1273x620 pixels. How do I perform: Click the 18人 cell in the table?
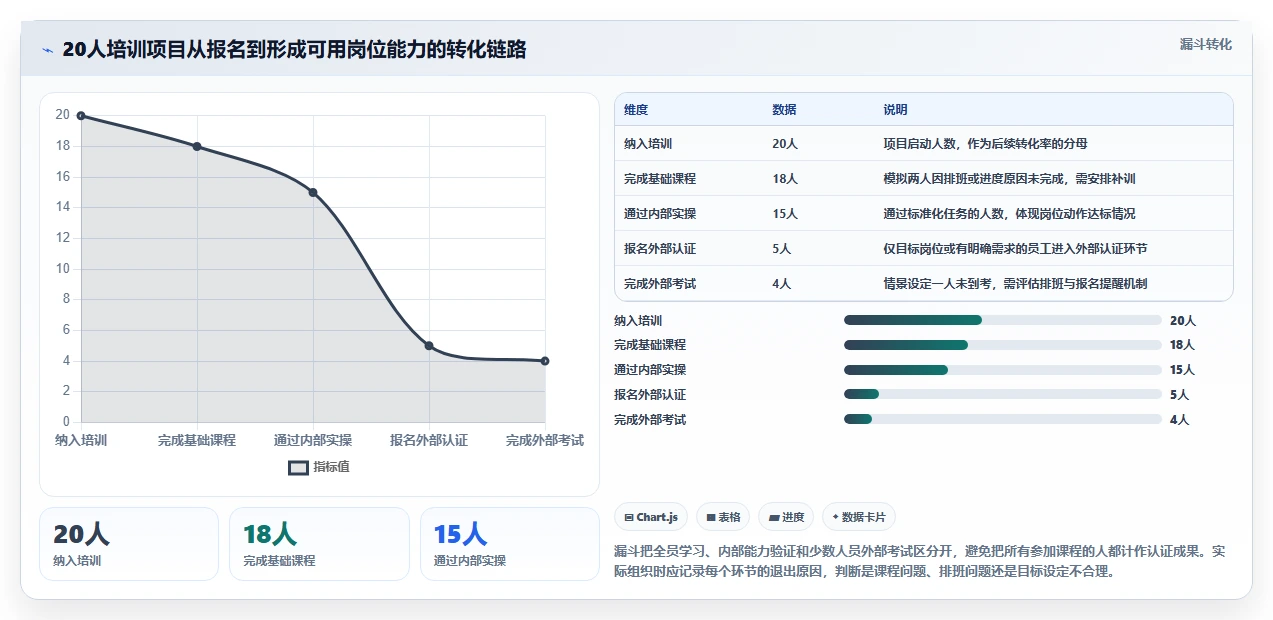tap(785, 179)
